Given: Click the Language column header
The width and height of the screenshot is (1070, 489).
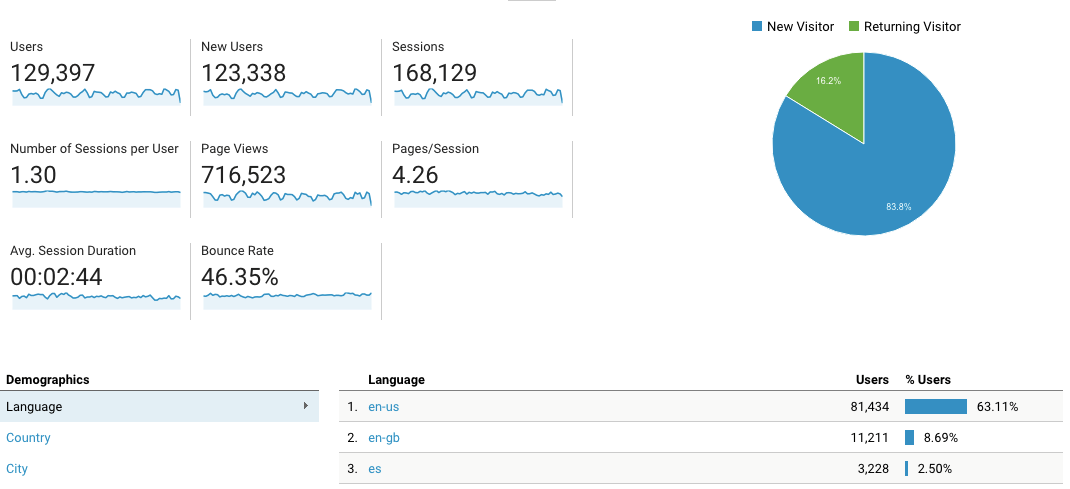Looking at the screenshot, I should (x=396, y=379).
